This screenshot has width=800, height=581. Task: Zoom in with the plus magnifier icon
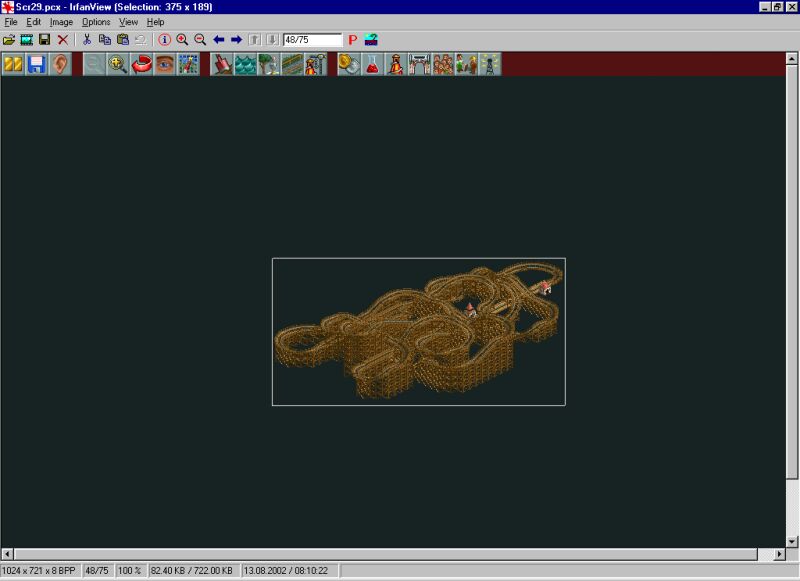point(182,40)
